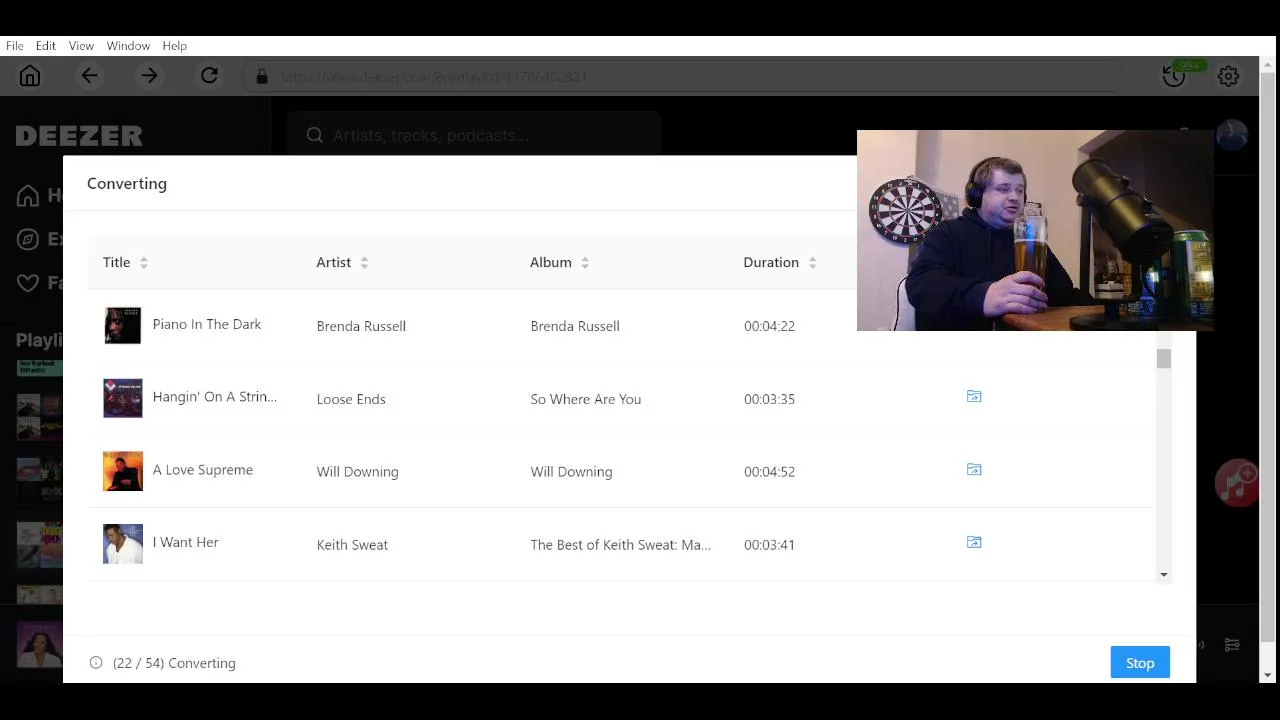Click the Keith Sweat artist cell
Viewport: 1280px width, 720px height.
click(352, 545)
